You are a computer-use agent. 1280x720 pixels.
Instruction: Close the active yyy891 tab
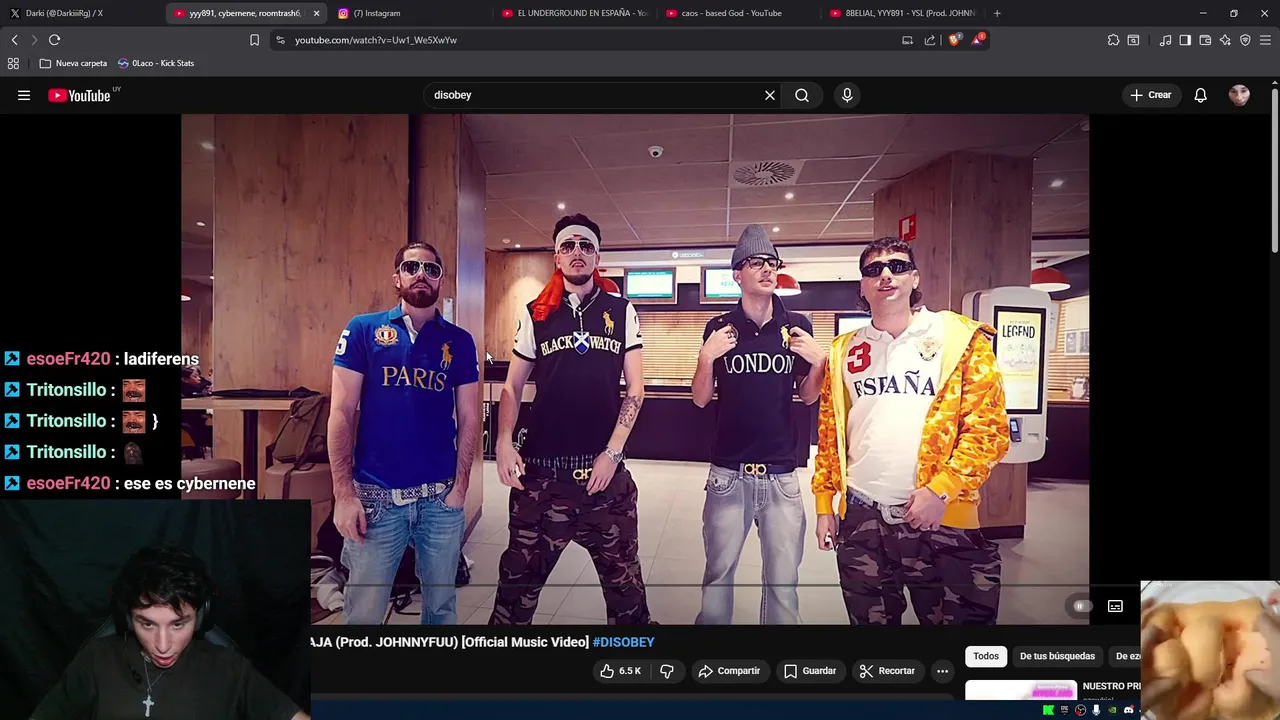pos(316,13)
